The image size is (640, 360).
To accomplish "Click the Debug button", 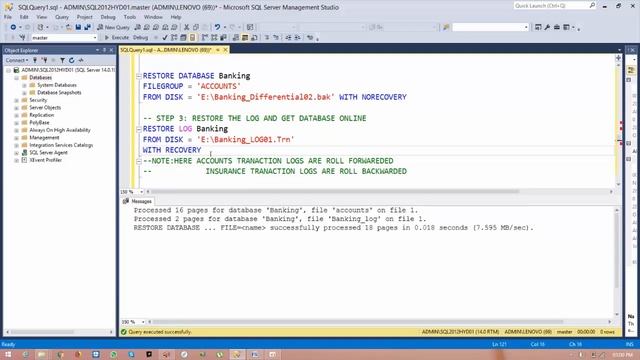I will pyautogui.click(x=140, y=38).
